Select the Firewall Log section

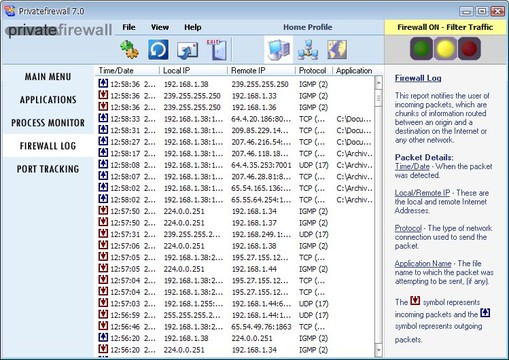(48, 146)
